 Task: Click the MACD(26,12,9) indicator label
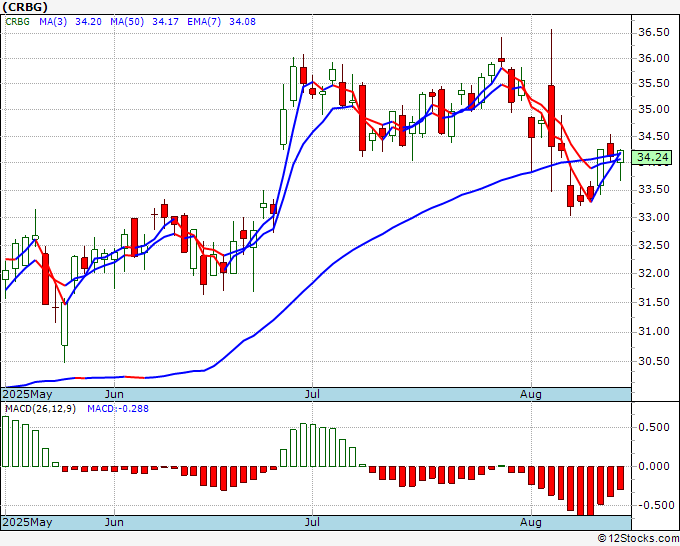tap(40, 409)
